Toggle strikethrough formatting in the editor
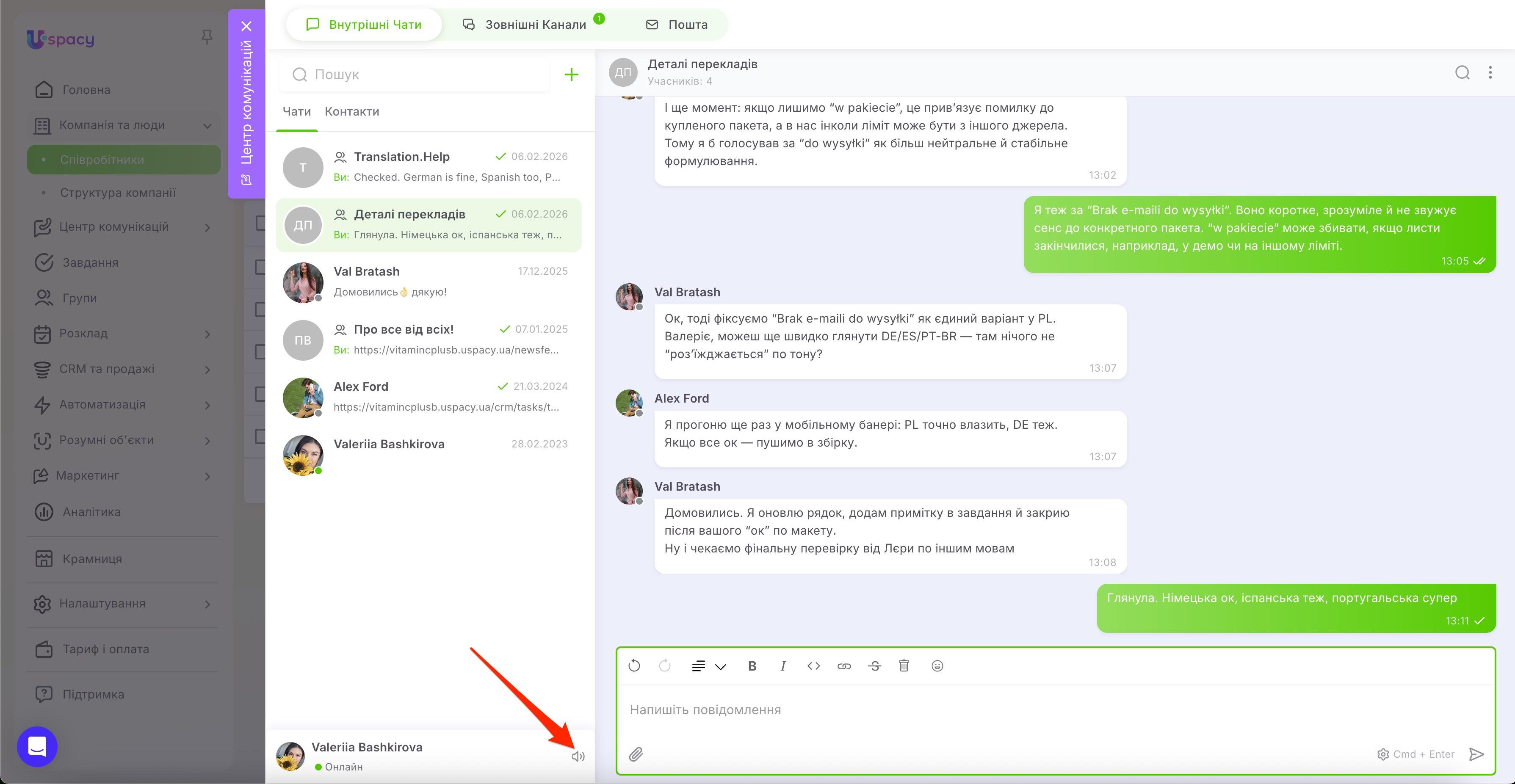The height and width of the screenshot is (784, 1515). [874, 666]
